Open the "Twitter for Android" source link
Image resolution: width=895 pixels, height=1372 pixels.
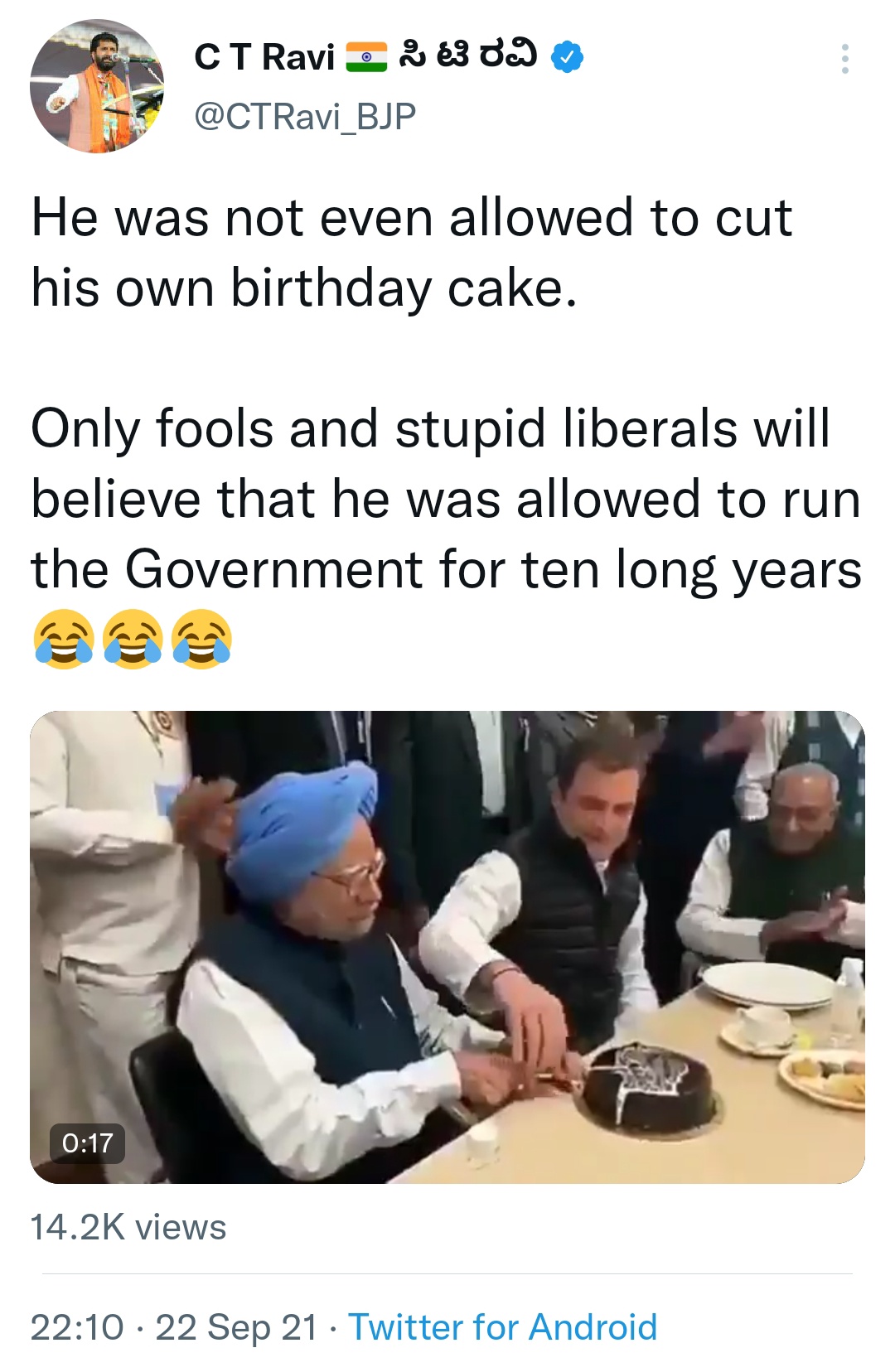click(x=502, y=1327)
